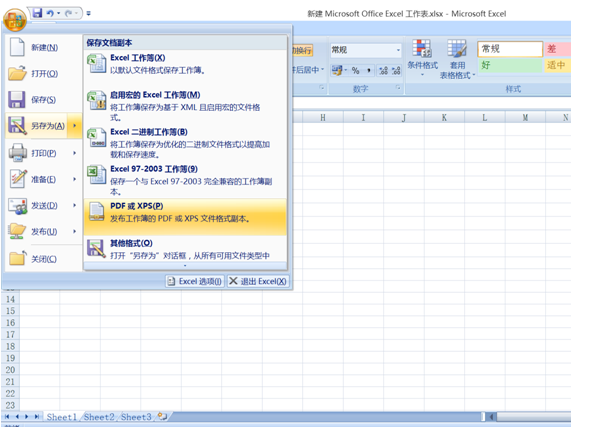Expand the 发布 submenu arrow
Viewport: 612px width, 440px height.
[75, 232]
